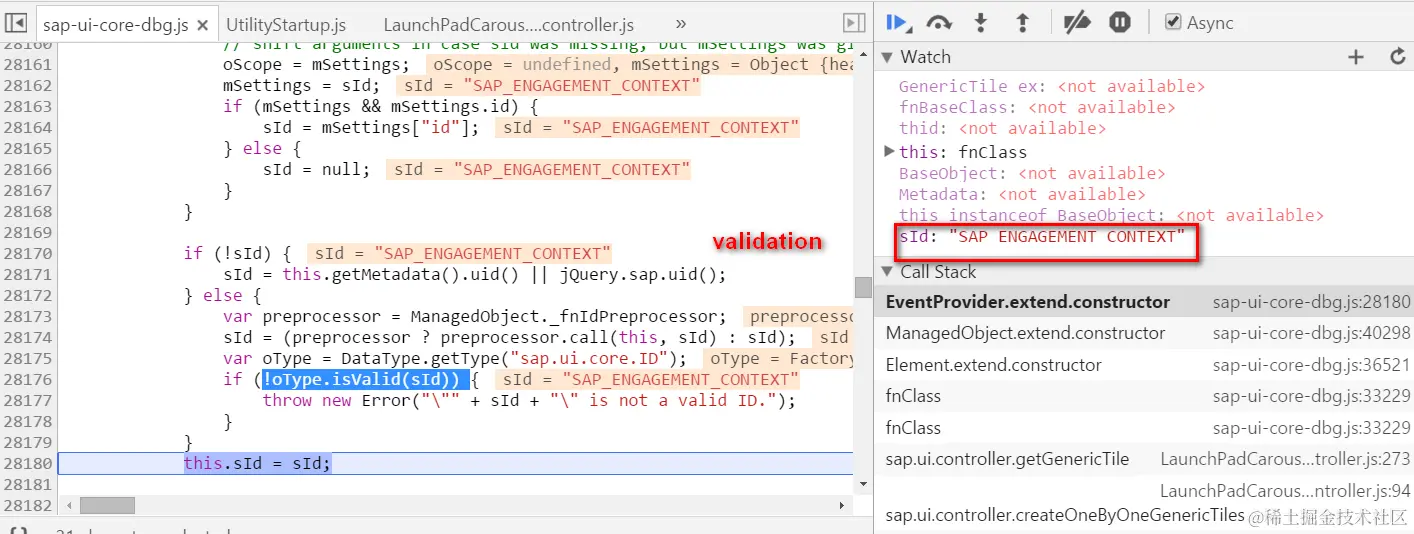Step out of current function

pos(1022,22)
